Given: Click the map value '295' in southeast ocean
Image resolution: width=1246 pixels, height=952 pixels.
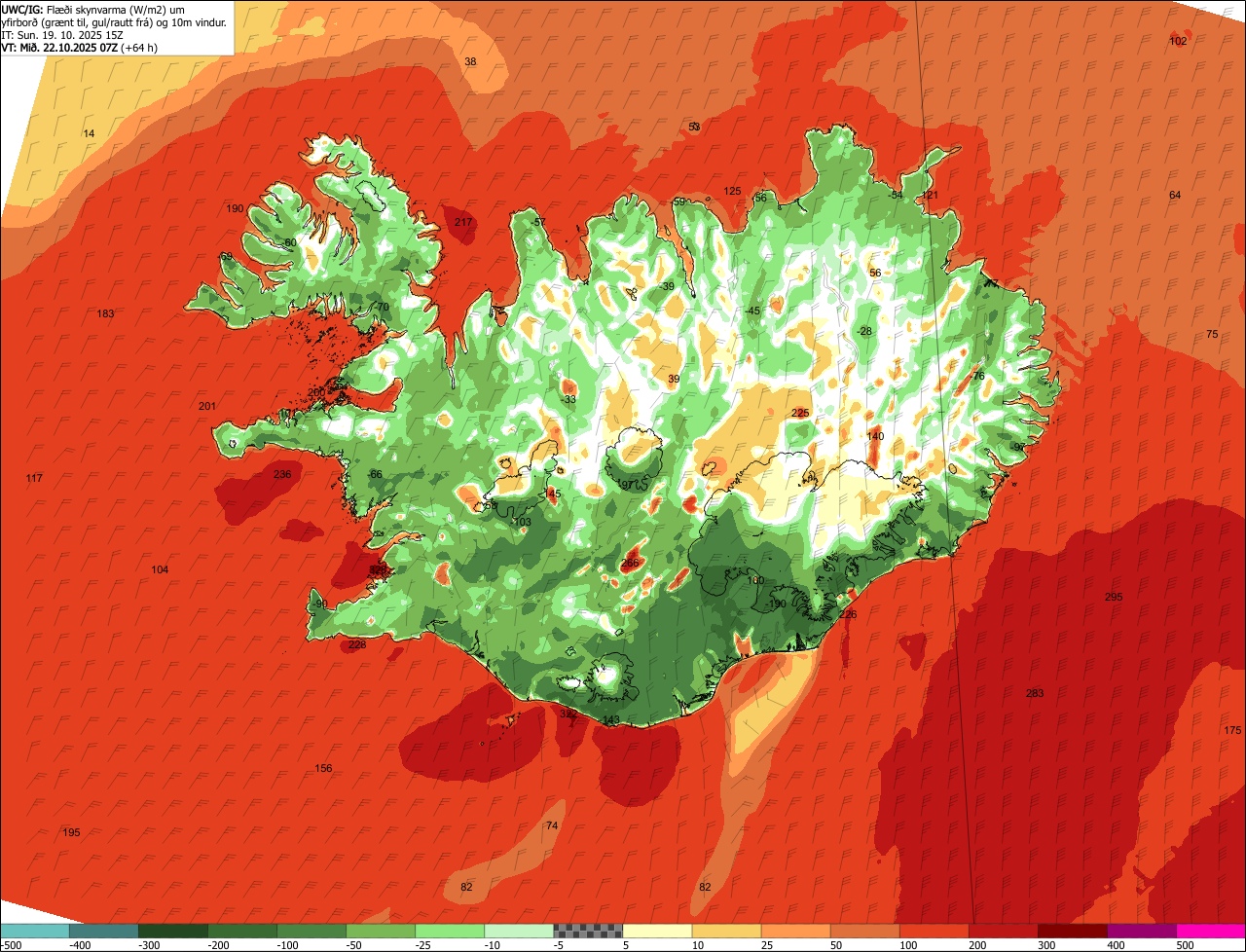Looking at the screenshot, I should 1114,597.
